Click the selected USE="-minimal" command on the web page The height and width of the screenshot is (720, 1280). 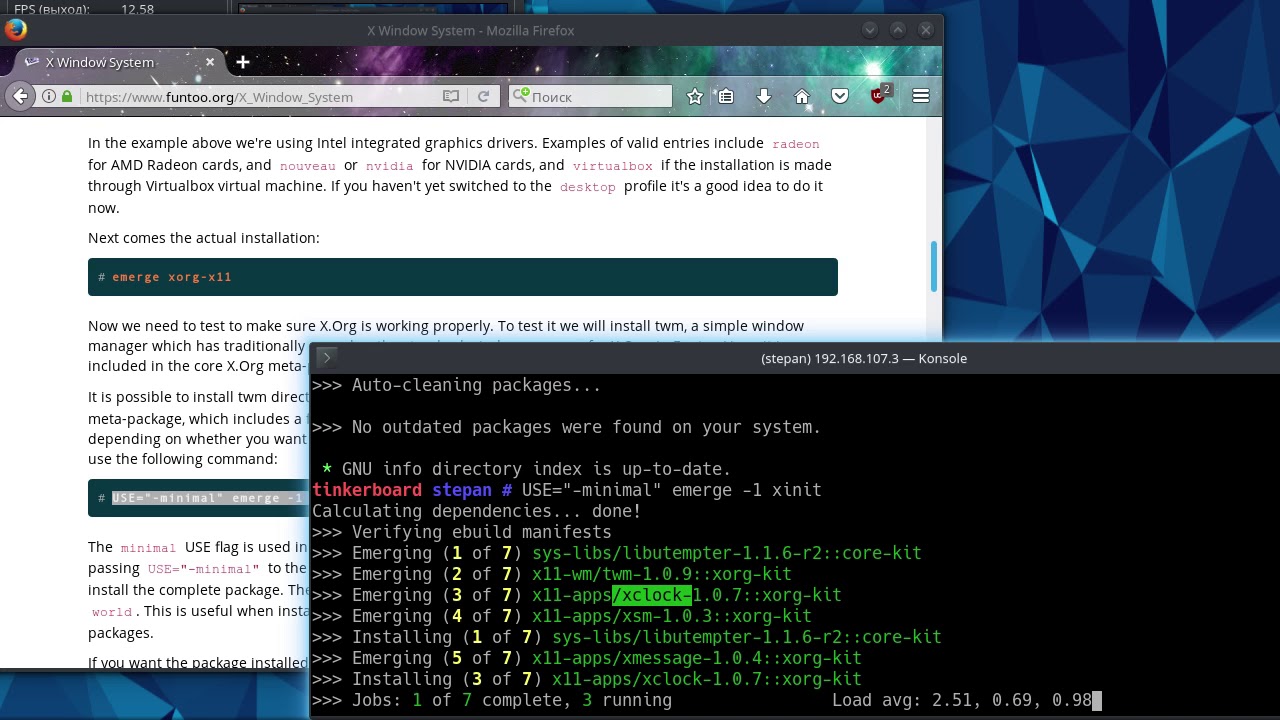tap(207, 498)
